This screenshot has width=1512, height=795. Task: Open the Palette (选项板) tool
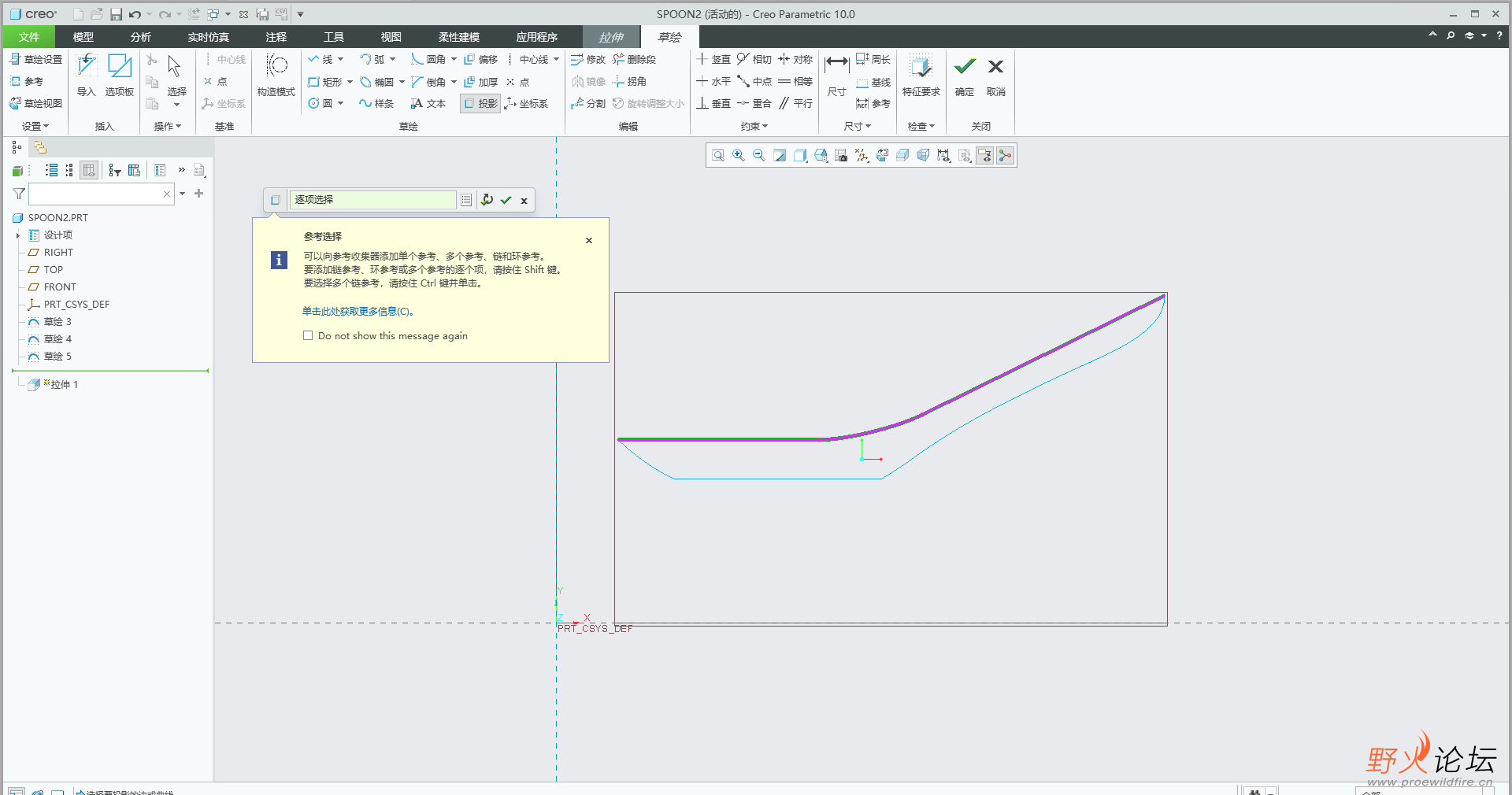coord(120,75)
